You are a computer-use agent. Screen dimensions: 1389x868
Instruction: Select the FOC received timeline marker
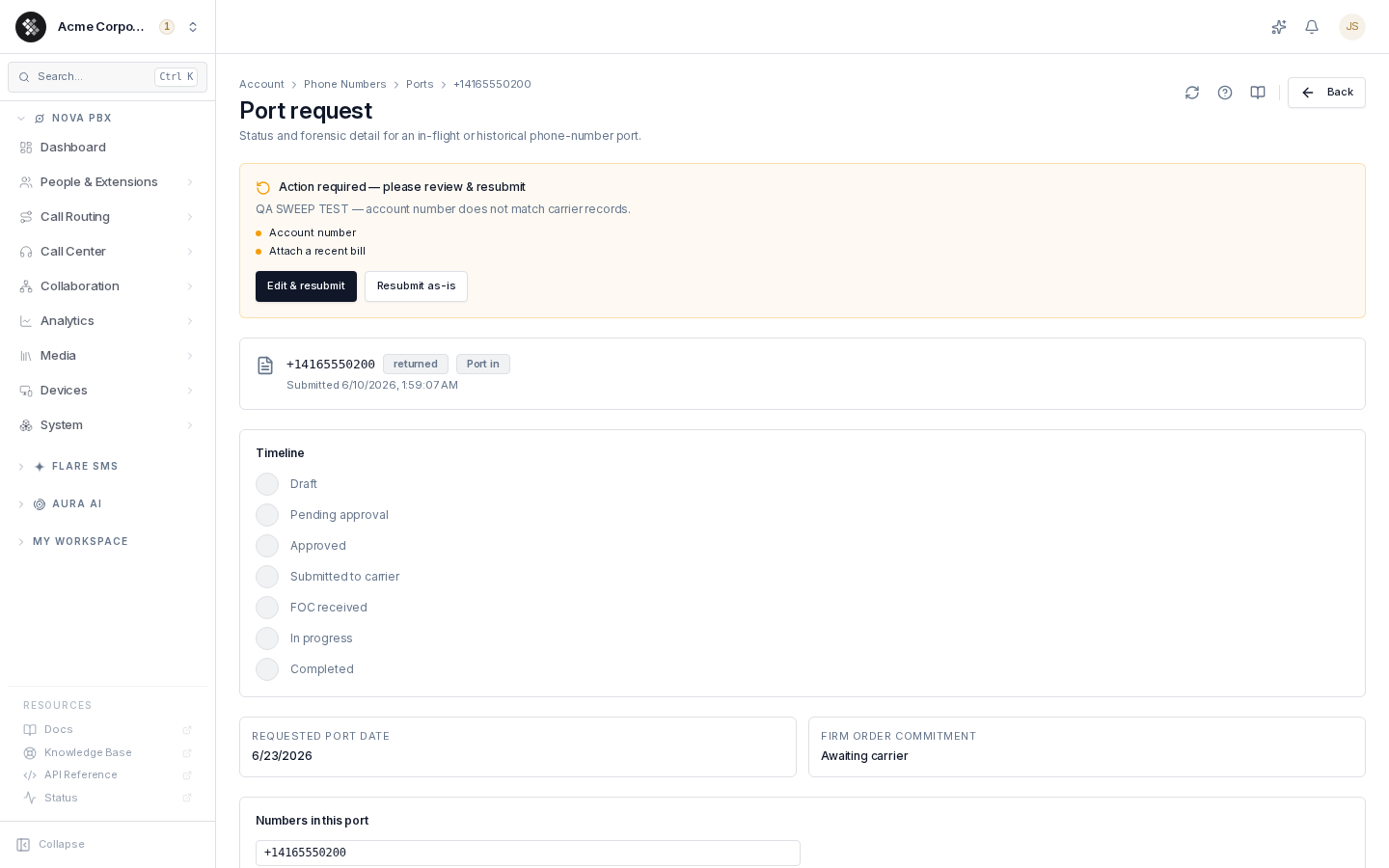coord(267,608)
